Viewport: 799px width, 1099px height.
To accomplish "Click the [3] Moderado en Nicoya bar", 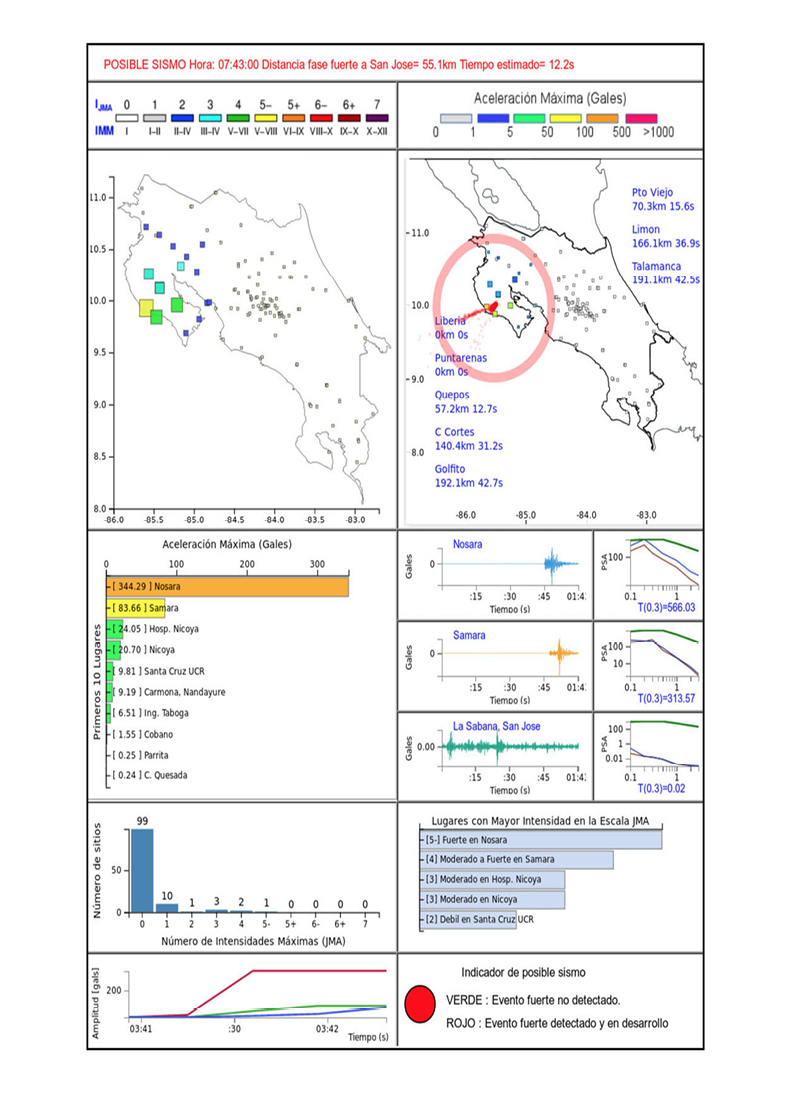I will (x=493, y=899).
